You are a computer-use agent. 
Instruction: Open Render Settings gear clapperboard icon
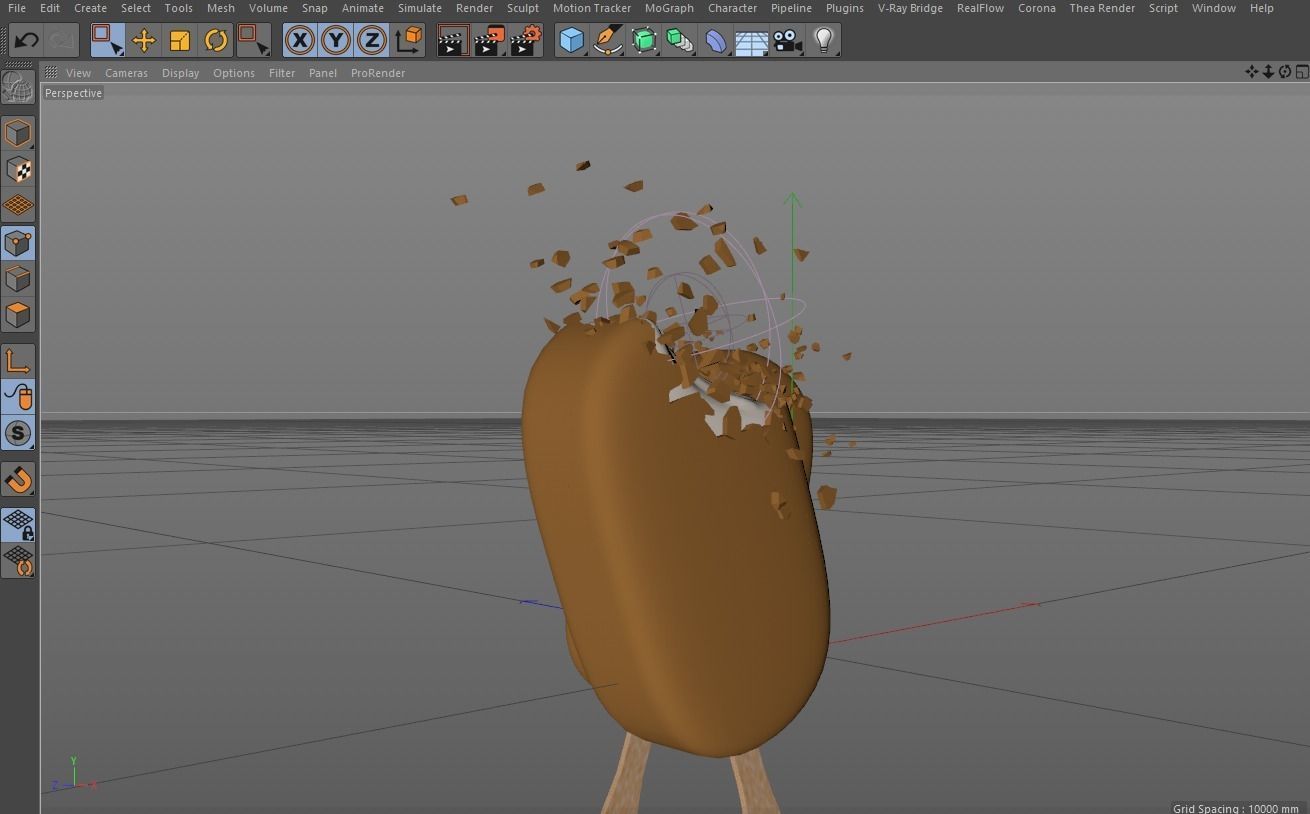(525, 41)
